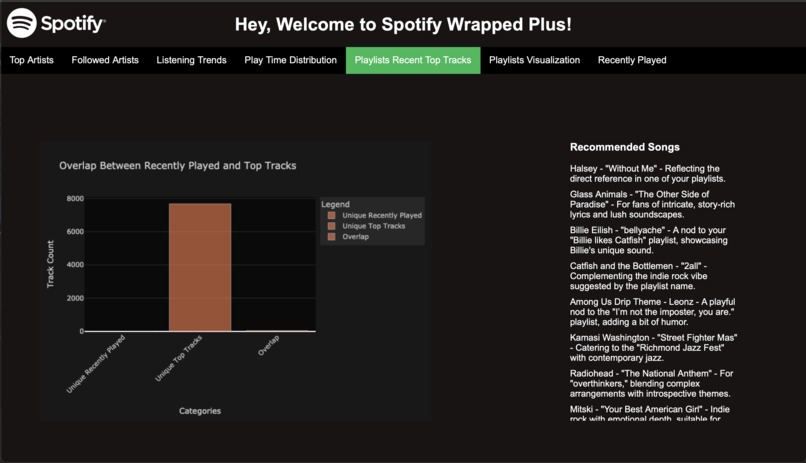
Task: Click the Legend title in the chart
Action: 335,204
